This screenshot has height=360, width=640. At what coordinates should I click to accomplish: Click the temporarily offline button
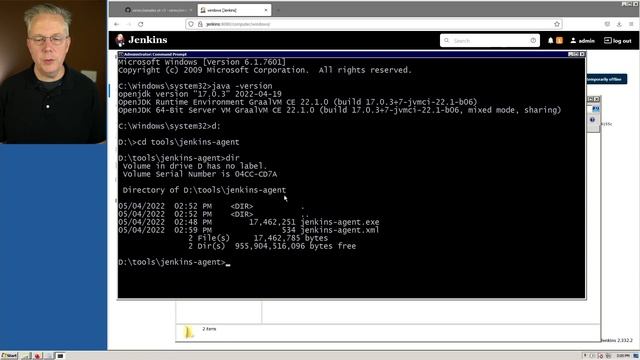[x=606, y=79]
